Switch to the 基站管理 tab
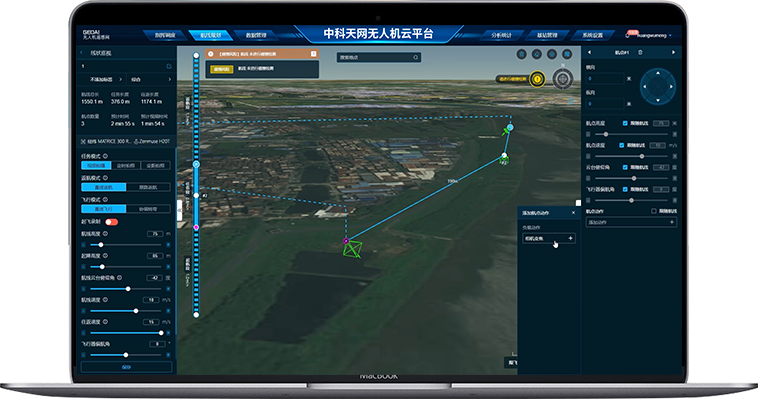Screen dimensions: 758x399 pos(547,35)
